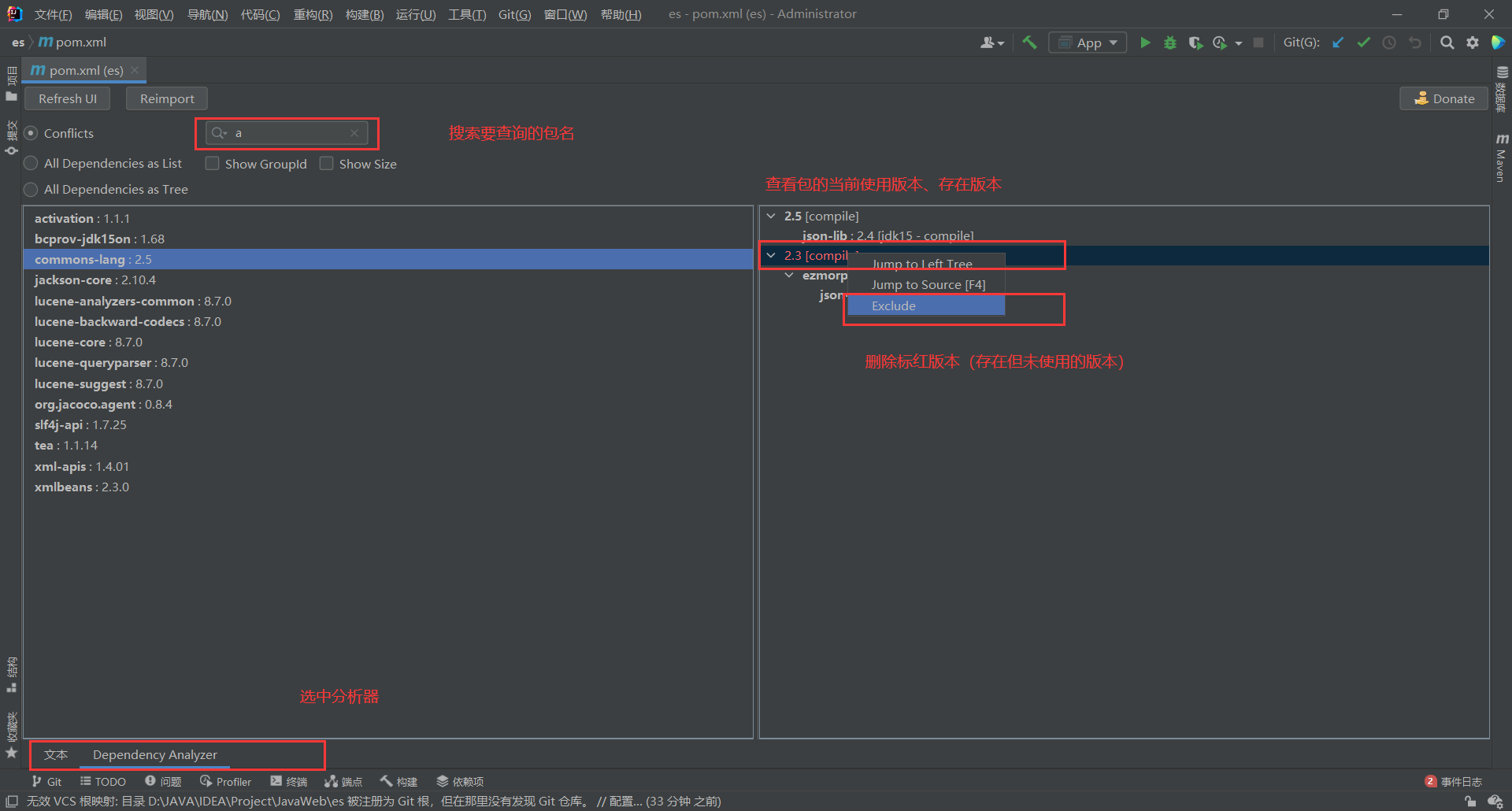Click the Refresh UI button
1512x811 pixels.
pyautogui.click(x=68, y=98)
